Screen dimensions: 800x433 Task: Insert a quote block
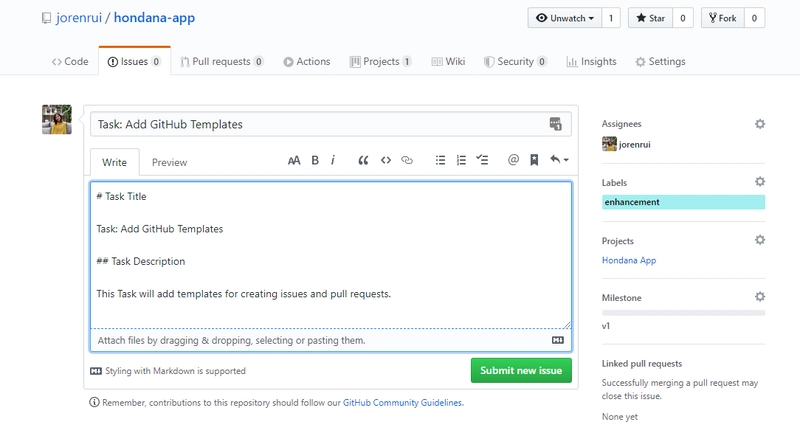click(x=363, y=160)
